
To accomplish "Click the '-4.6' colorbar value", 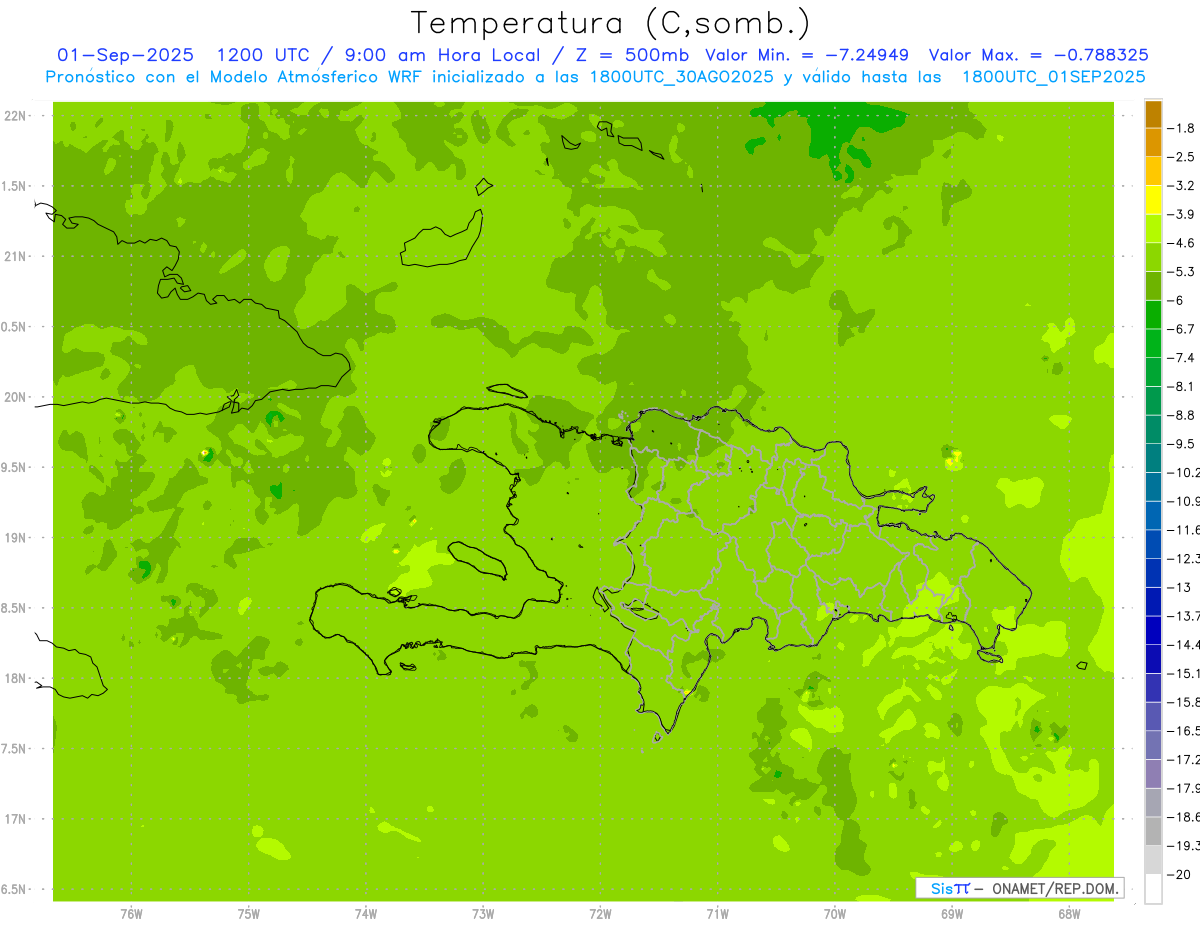I will click(1182, 243).
